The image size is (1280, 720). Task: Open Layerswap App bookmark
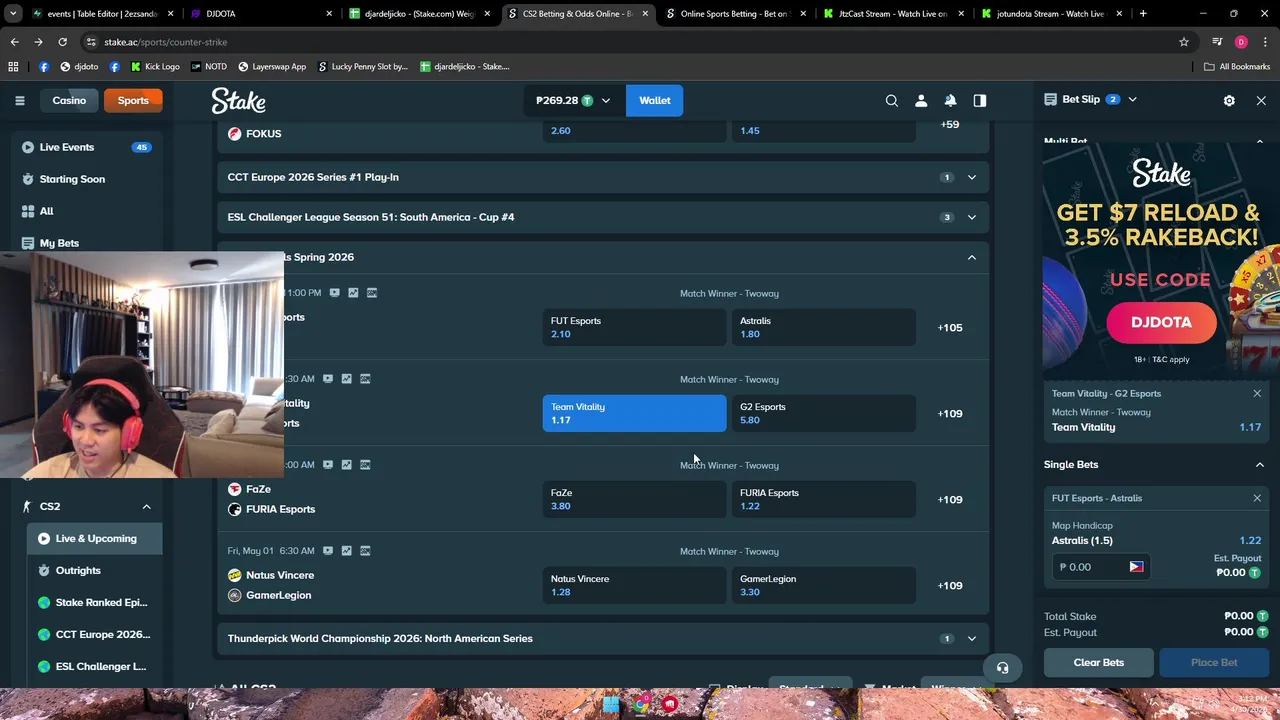272,66
